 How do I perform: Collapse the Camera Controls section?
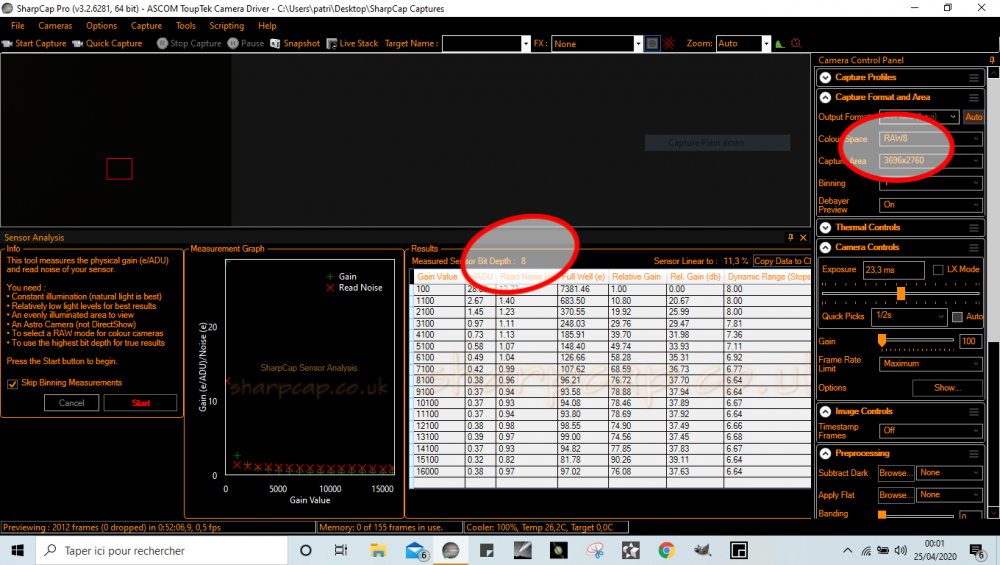[x=825, y=247]
